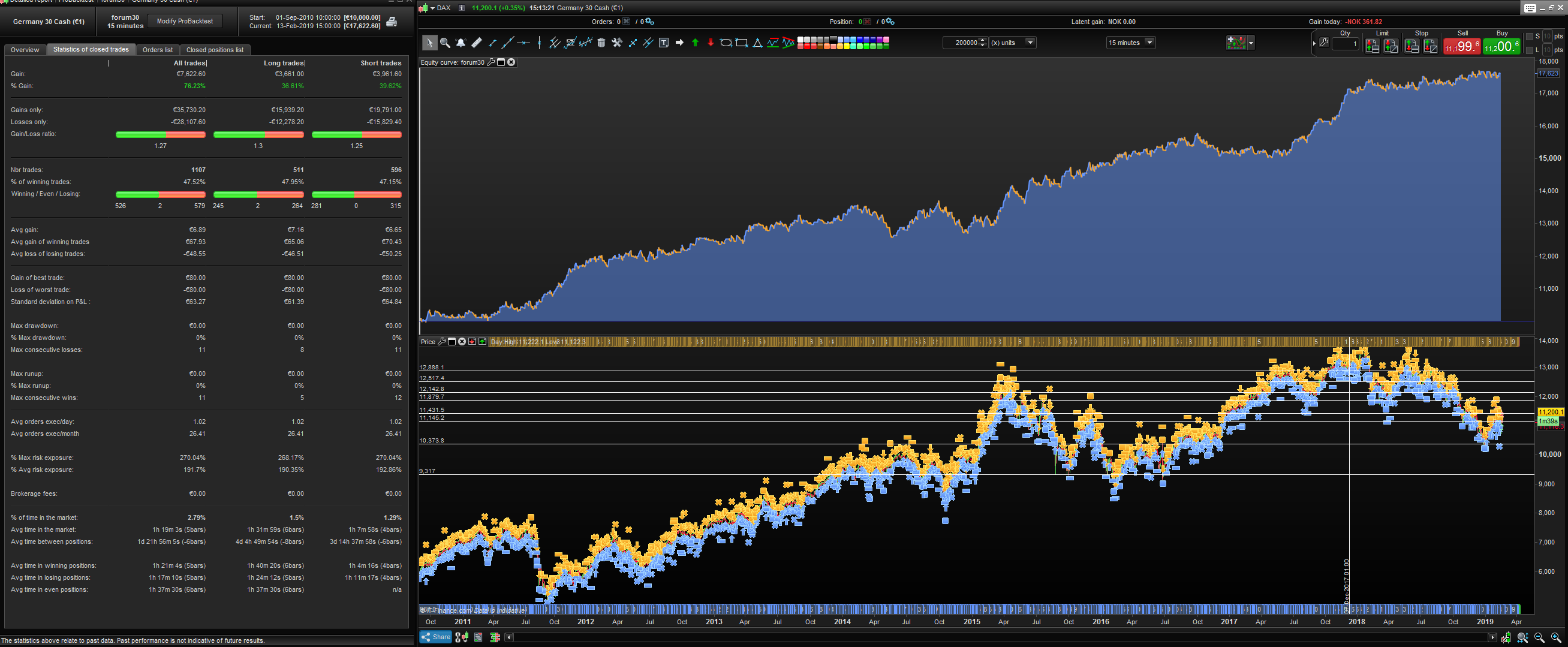Click the Share button
1568x647 pixels.
(436, 637)
